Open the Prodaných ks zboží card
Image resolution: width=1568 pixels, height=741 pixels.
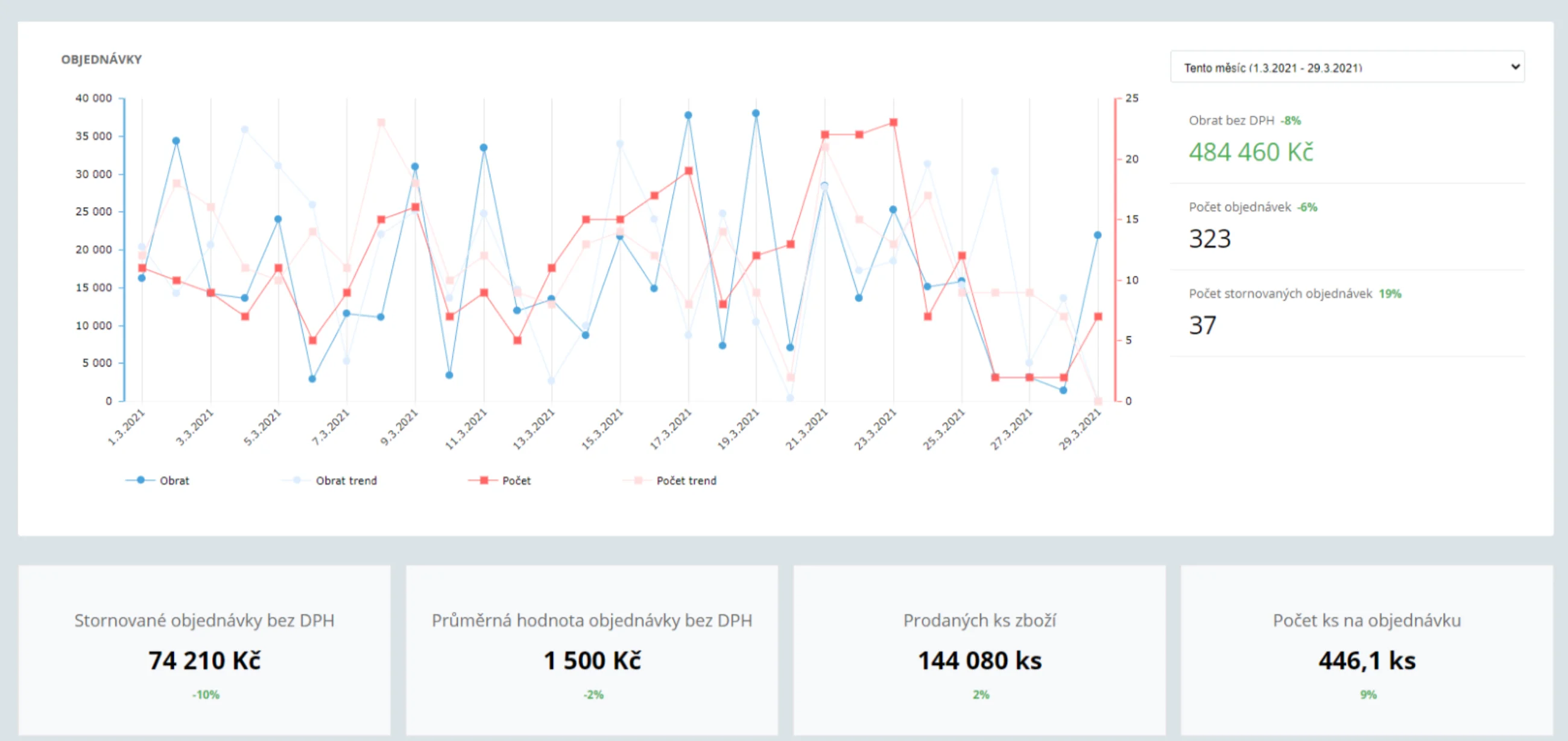(979, 650)
